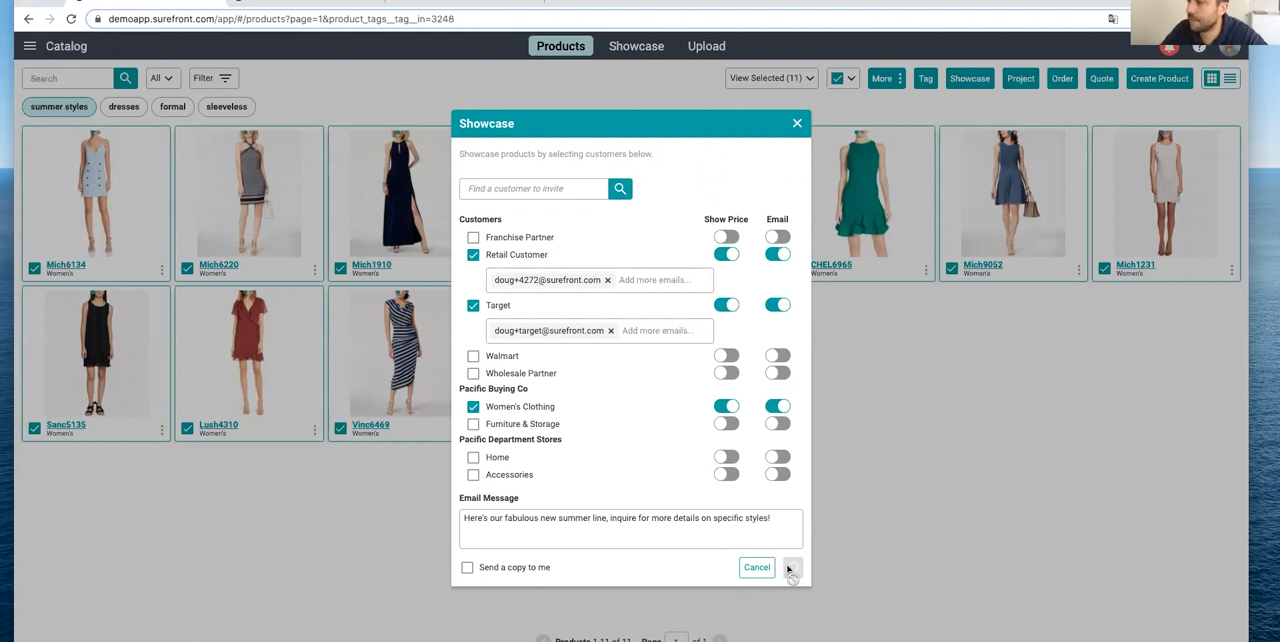Turn off Email toggle for Target

(777, 305)
